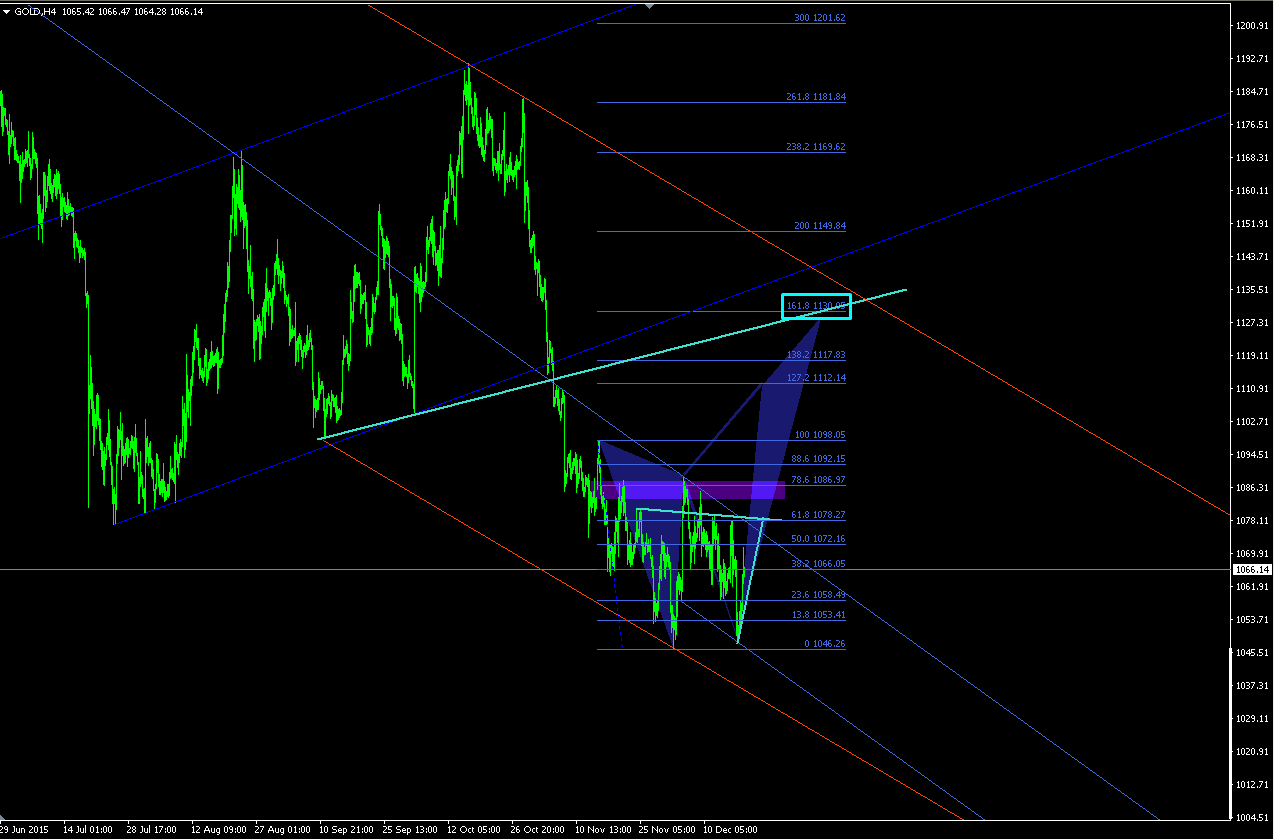Viewport: 1274px width, 839px height.
Task: Click the 28 Jul 17:00 time label
Action: [153, 830]
